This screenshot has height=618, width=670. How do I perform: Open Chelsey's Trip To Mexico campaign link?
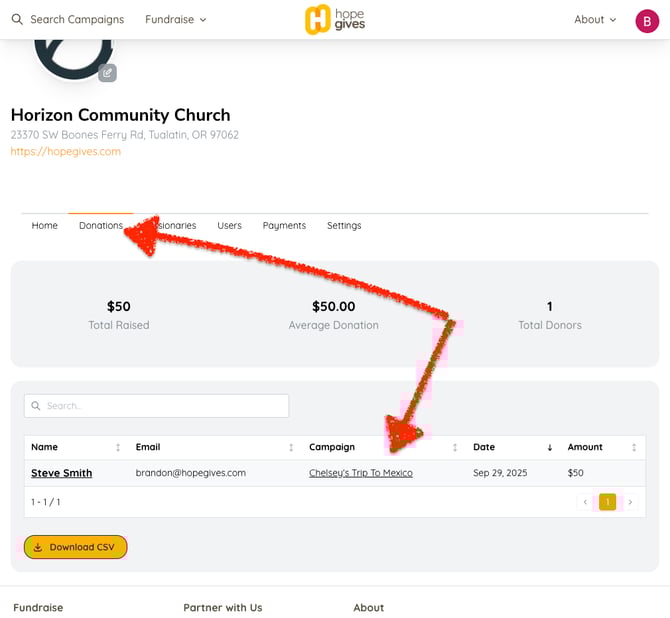click(x=360, y=473)
